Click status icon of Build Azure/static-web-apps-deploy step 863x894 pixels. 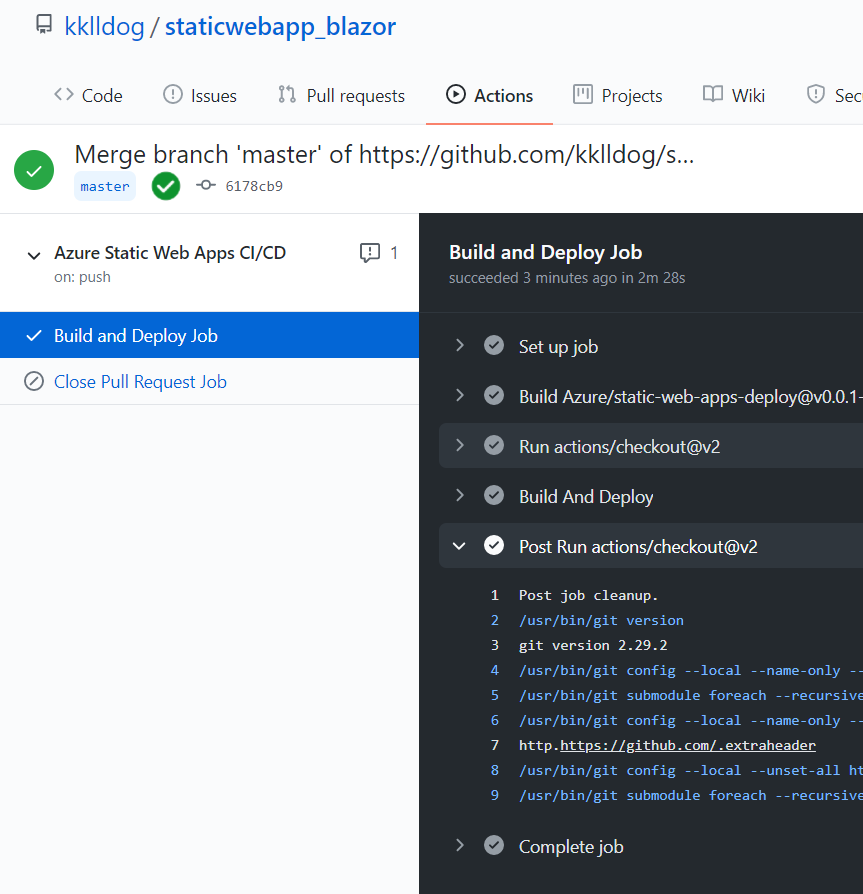point(494,396)
